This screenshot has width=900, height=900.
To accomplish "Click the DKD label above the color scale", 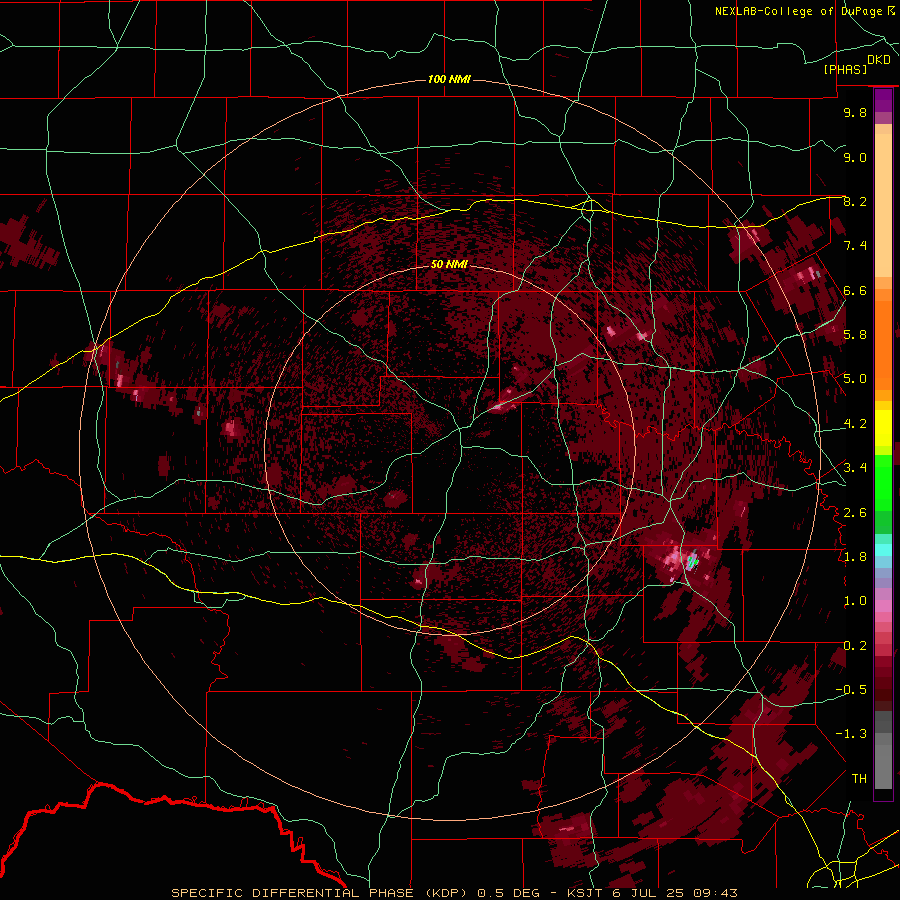I will tap(879, 60).
